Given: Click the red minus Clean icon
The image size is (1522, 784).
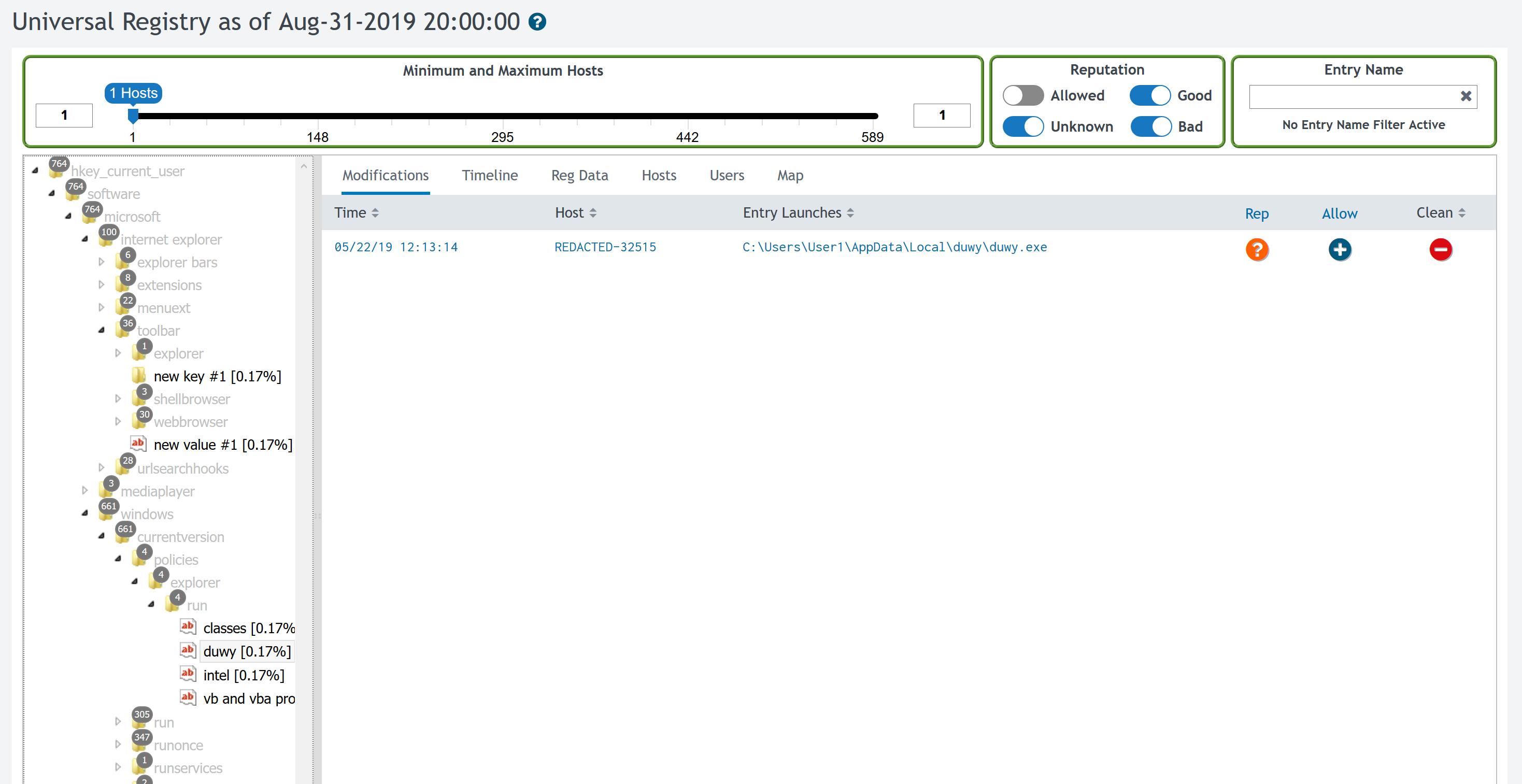Looking at the screenshot, I should (x=1441, y=249).
